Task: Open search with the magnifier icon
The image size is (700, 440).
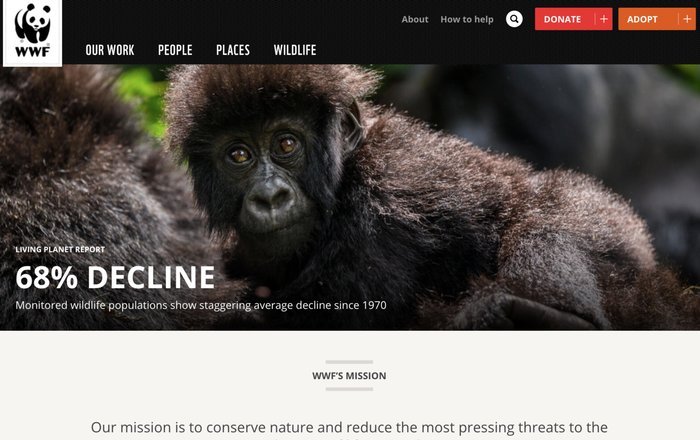Action: [x=514, y=19]
